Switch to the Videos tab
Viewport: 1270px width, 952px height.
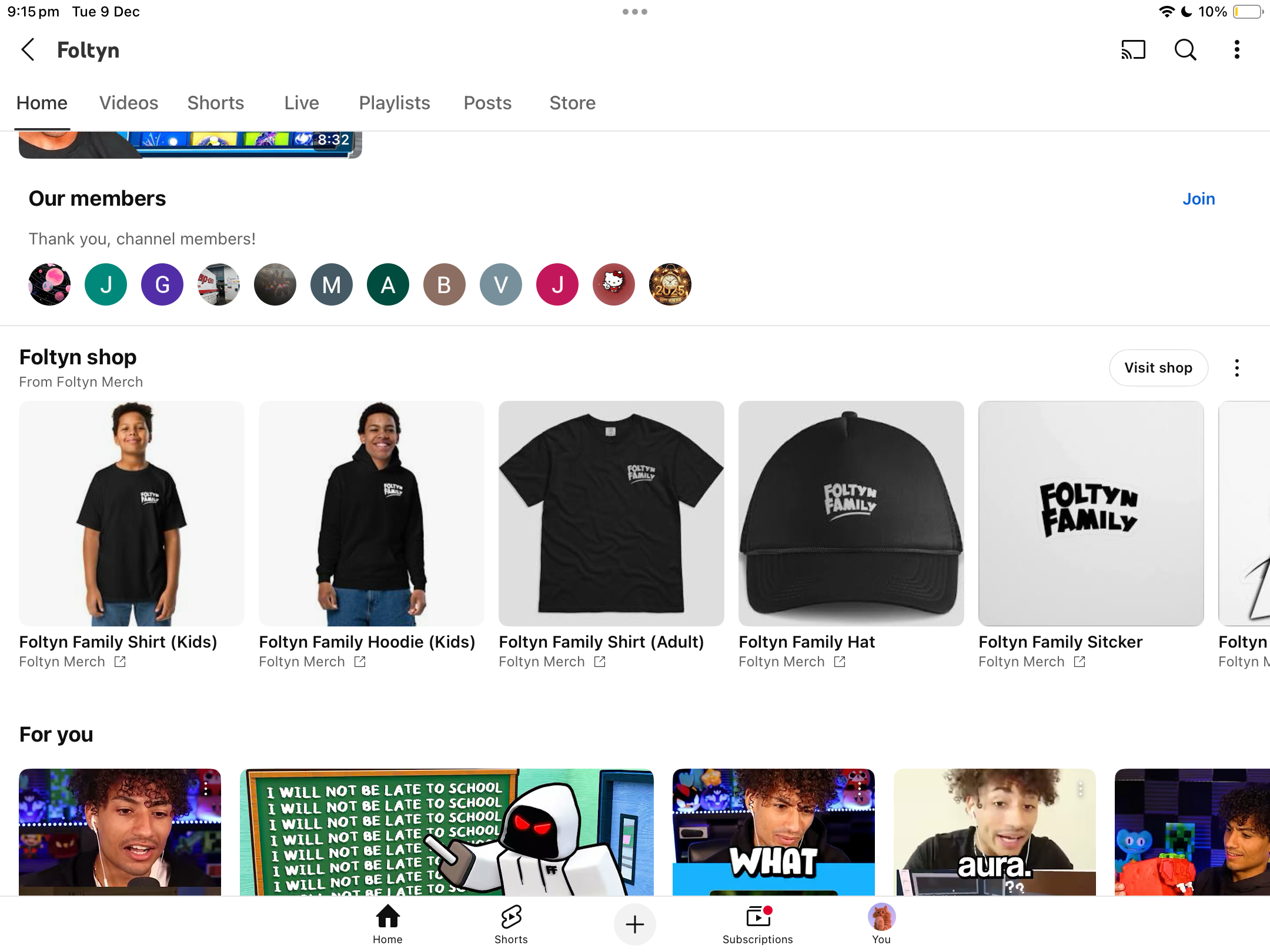pos(128,103)
